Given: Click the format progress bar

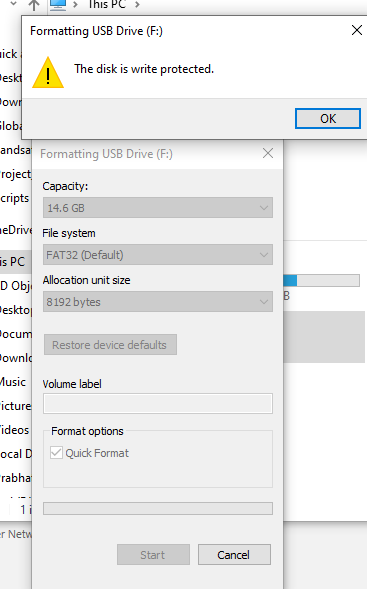Looking at the screenshot, I should pos(158,509).
